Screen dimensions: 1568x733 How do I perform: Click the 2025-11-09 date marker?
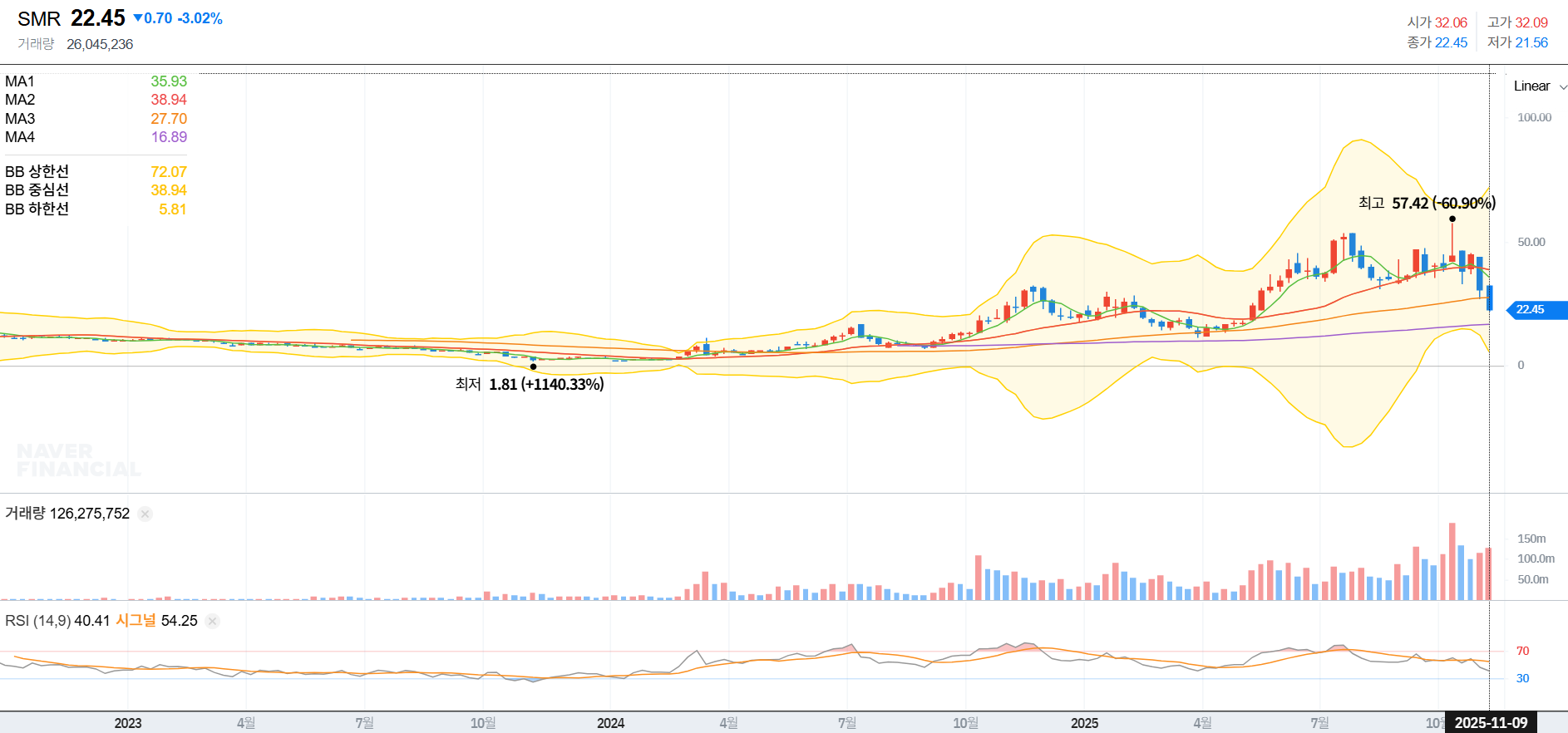coord(1491,722)
